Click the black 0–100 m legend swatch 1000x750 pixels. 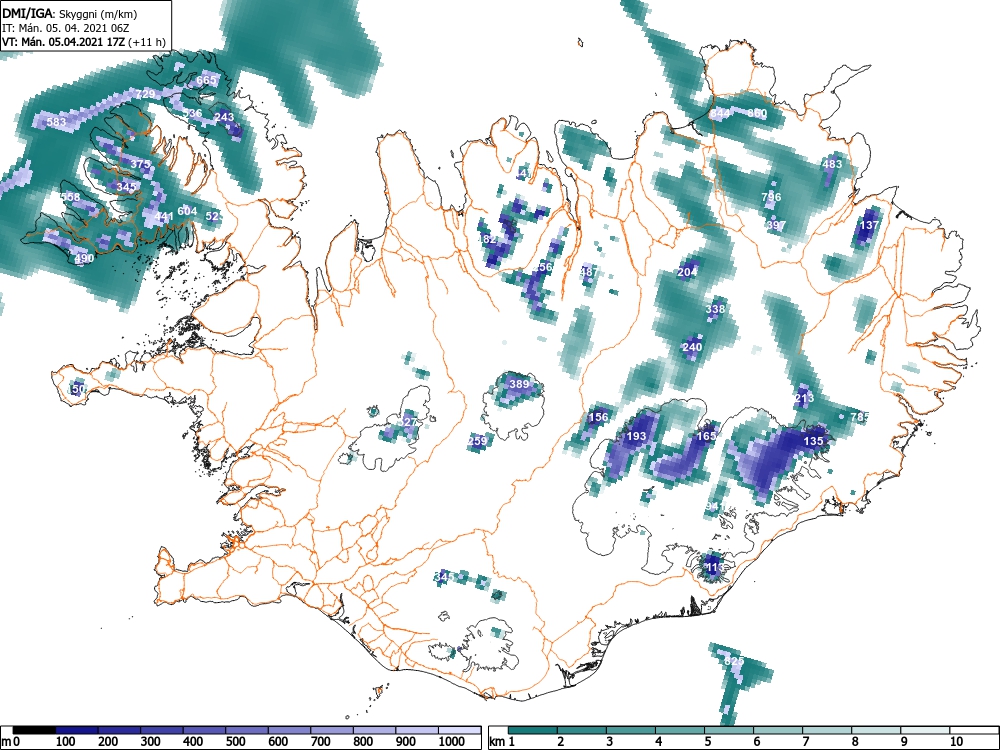coord(34,730)
